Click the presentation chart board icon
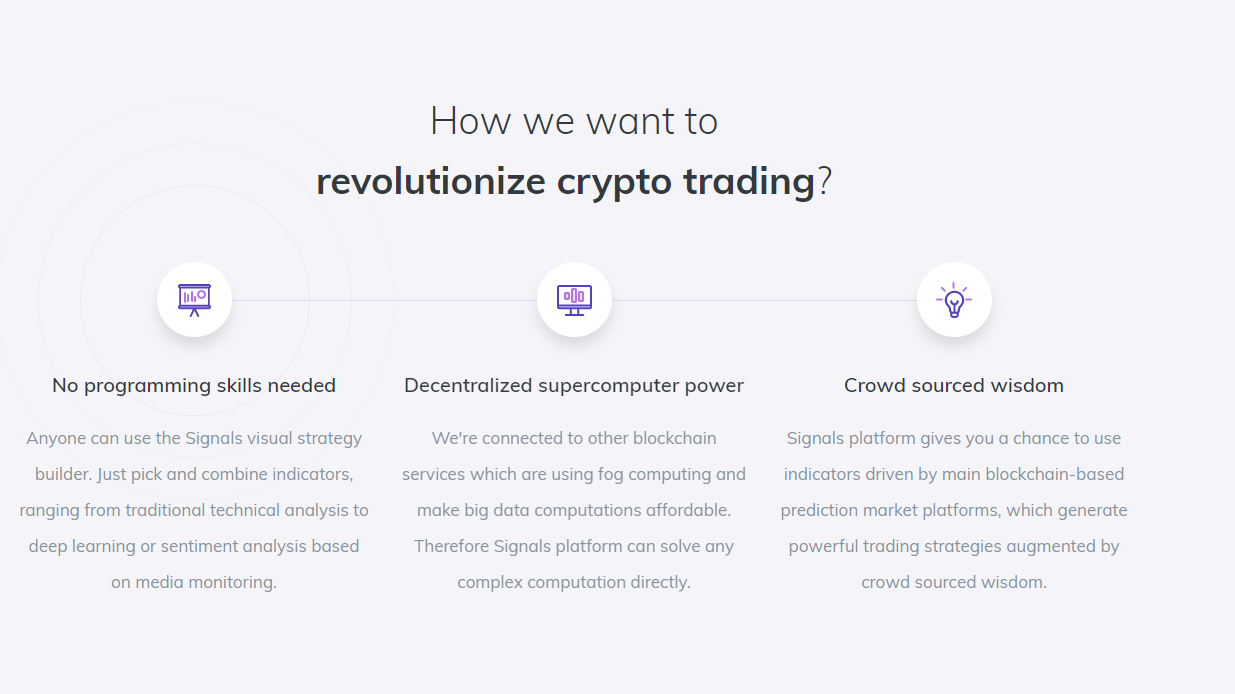Viewport: 1235px width, 694px height. tap(194, 300)
